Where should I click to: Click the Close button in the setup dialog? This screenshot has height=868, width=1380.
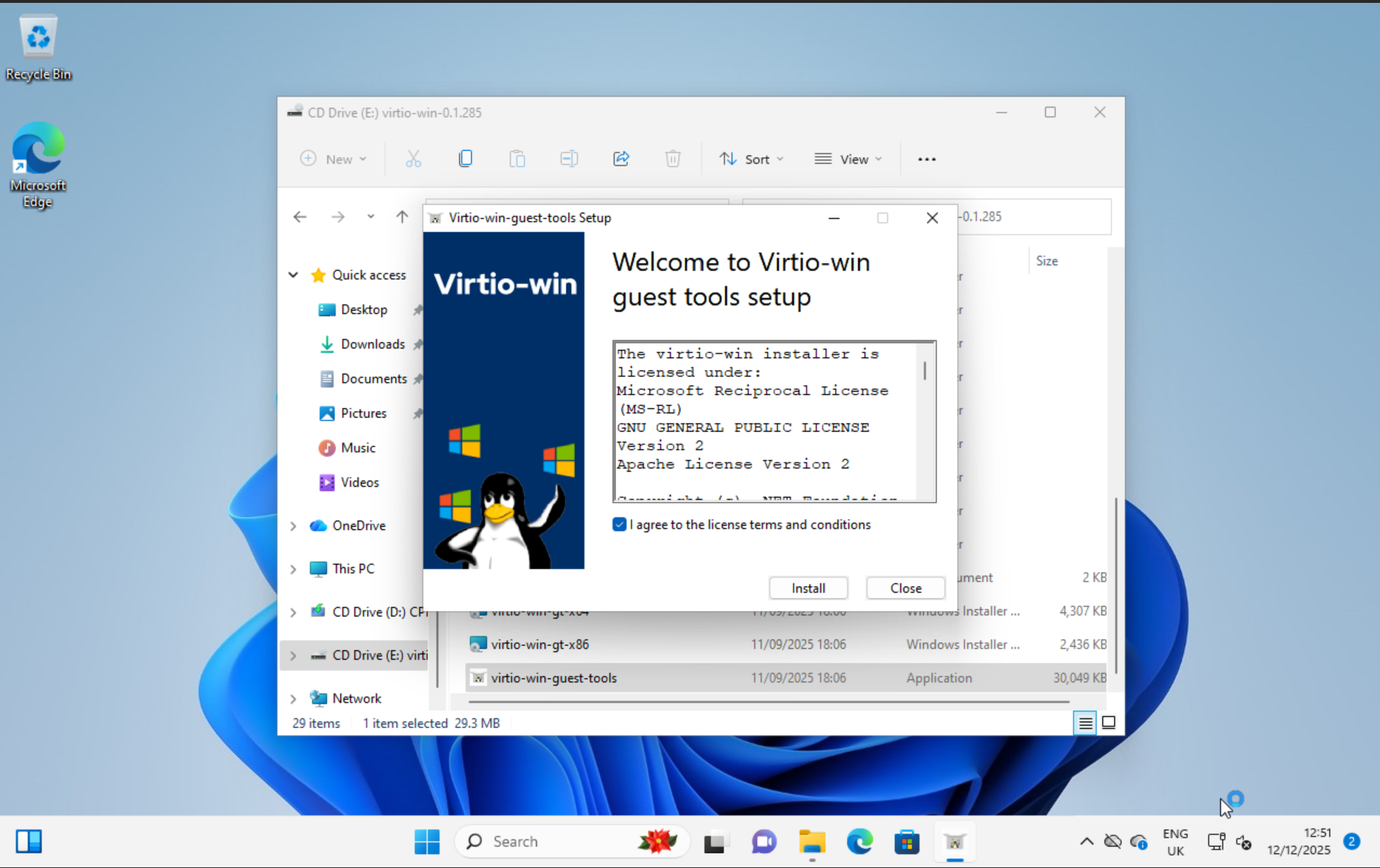click(905, 588)
